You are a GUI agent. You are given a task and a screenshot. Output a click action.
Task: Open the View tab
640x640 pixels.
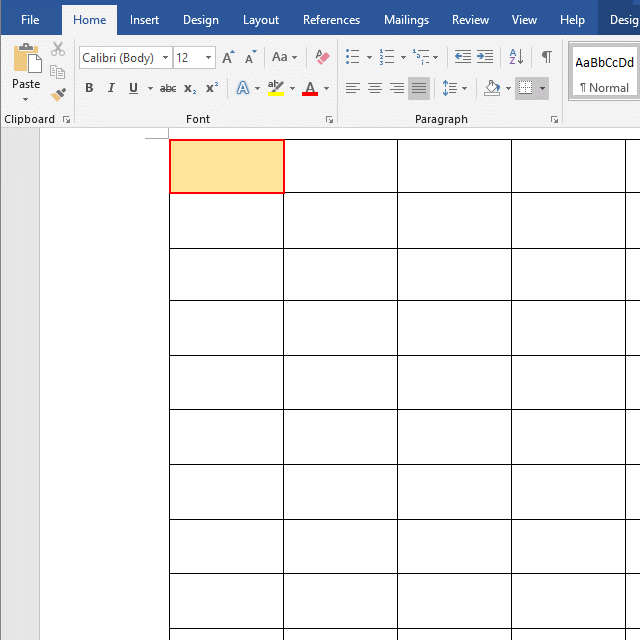(524, 20)
